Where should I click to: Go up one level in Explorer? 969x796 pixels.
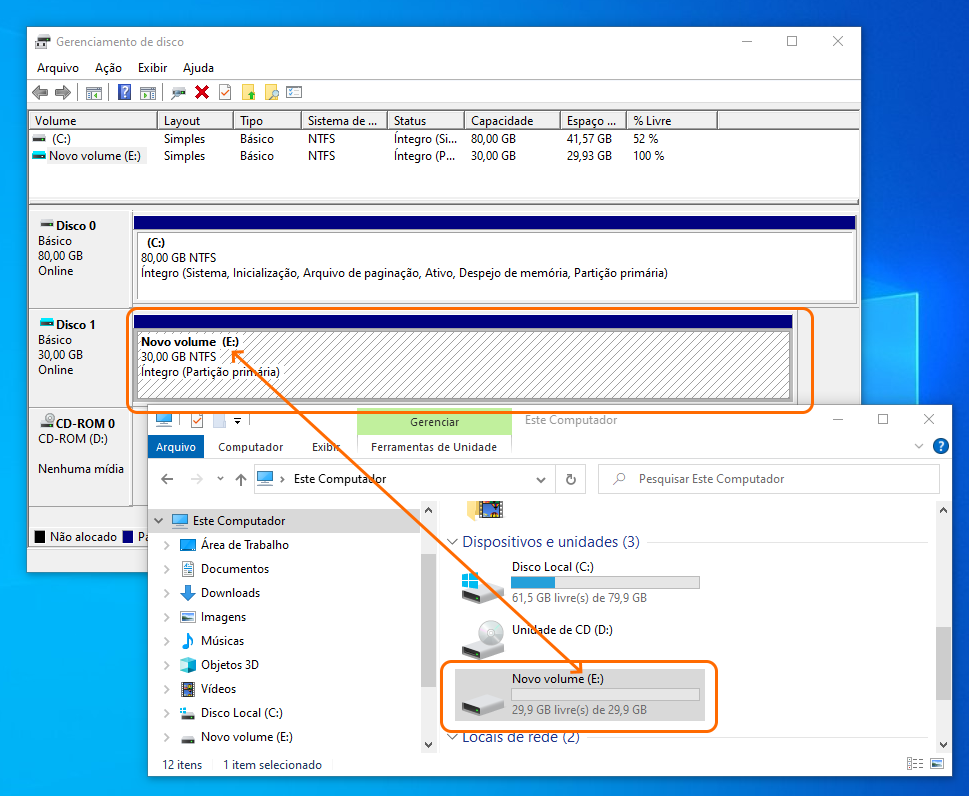(x=241, y=479)
